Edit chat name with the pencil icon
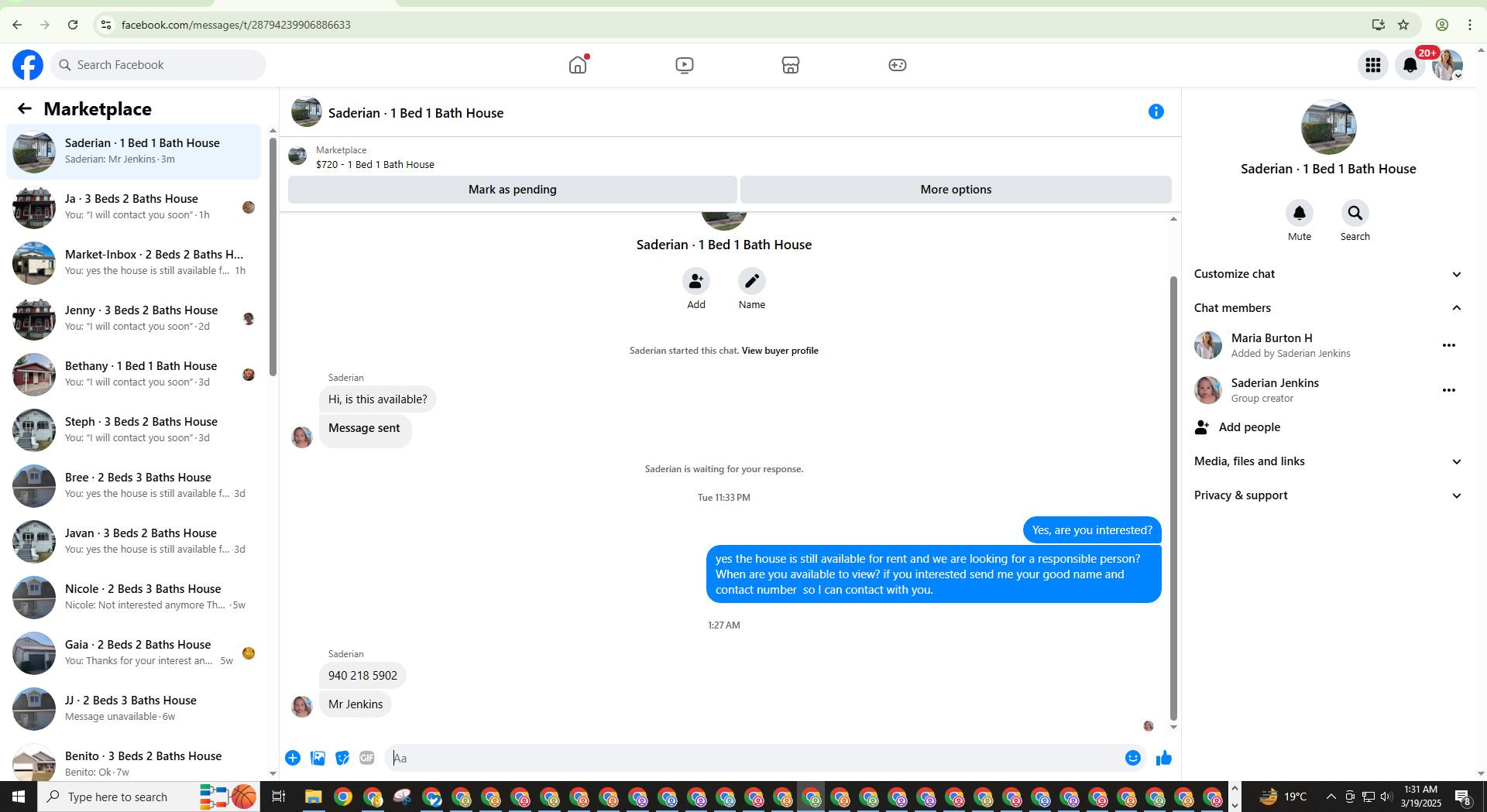The width and height of the screenshot is (1487, 812). pos(751,281)
